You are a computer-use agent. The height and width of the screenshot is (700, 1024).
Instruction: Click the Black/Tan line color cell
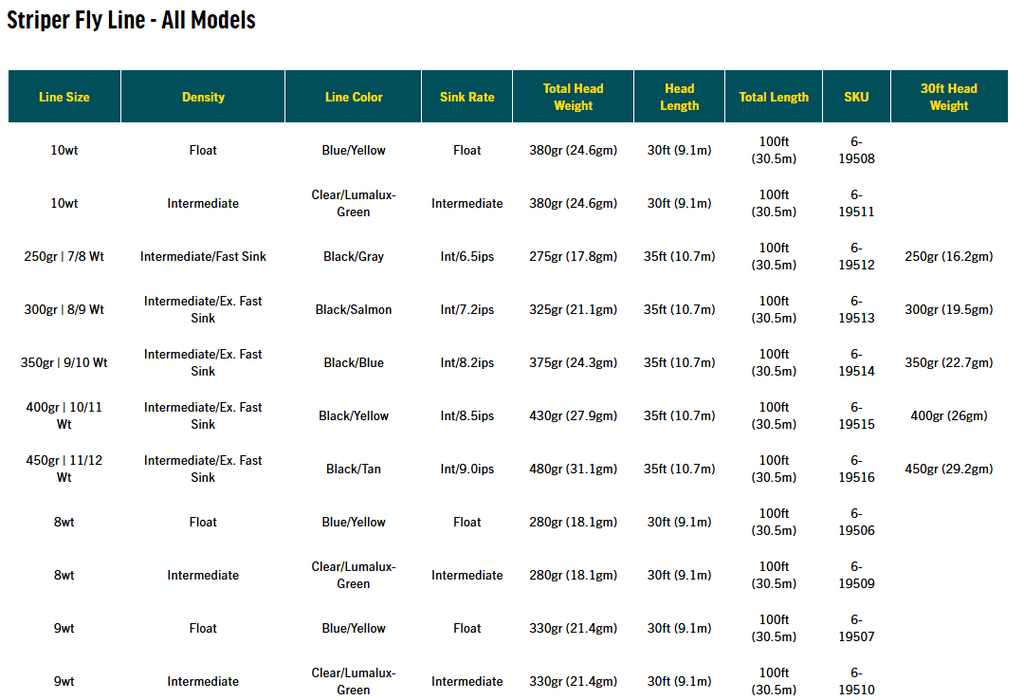point(353,469)
